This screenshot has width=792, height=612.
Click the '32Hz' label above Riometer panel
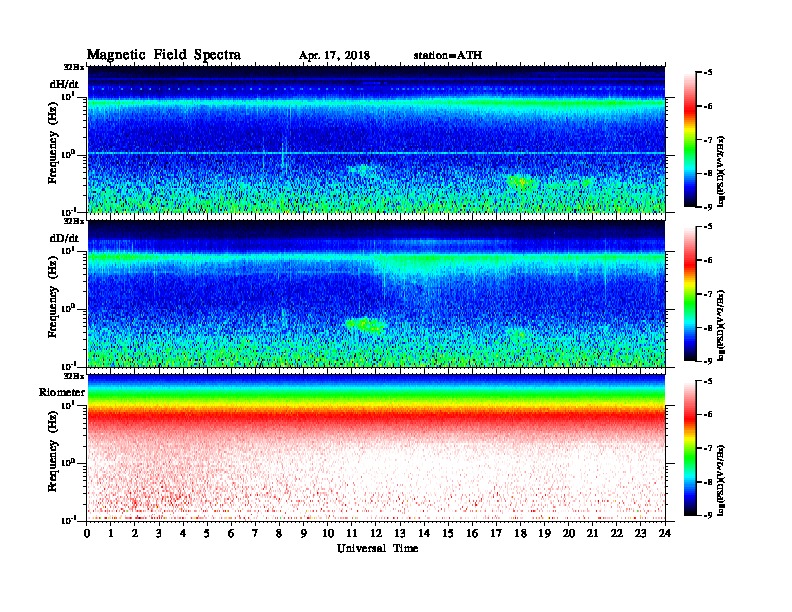[x=74, y=376]
